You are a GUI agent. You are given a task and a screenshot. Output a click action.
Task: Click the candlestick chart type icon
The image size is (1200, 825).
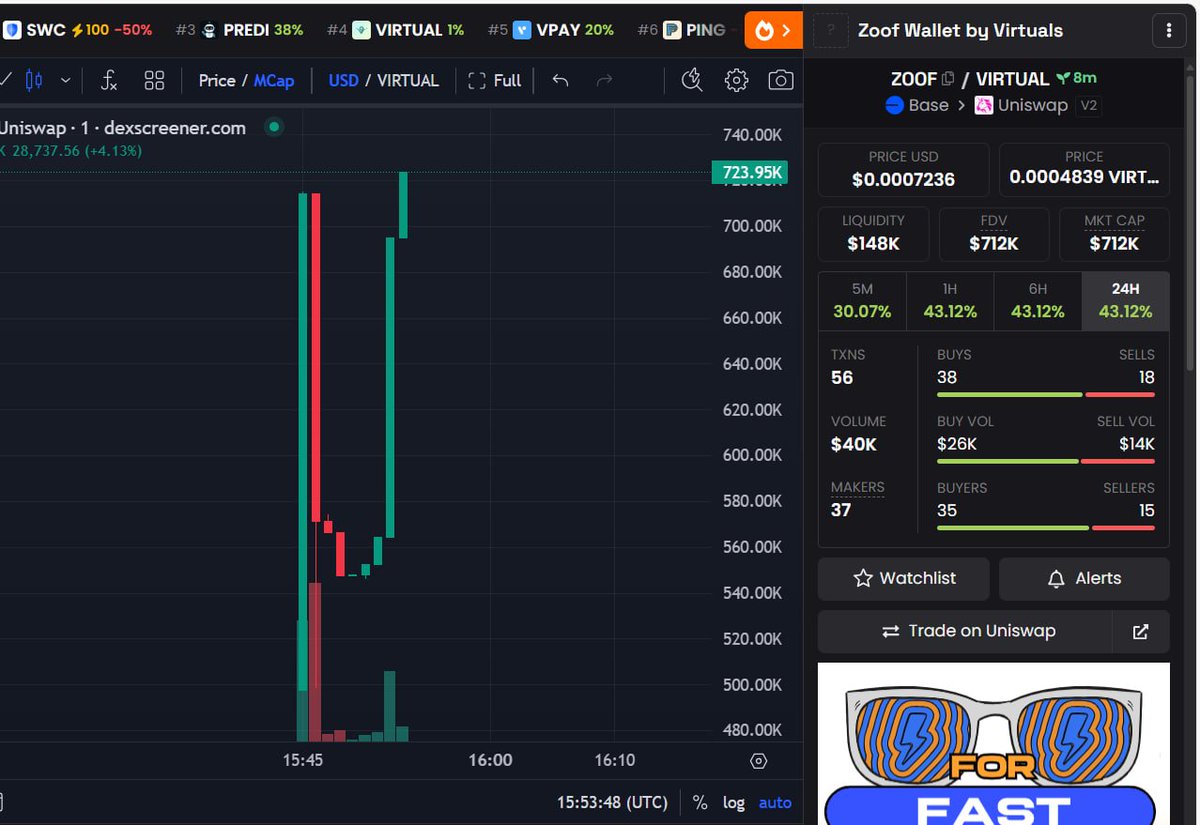(x=33, y=80)
